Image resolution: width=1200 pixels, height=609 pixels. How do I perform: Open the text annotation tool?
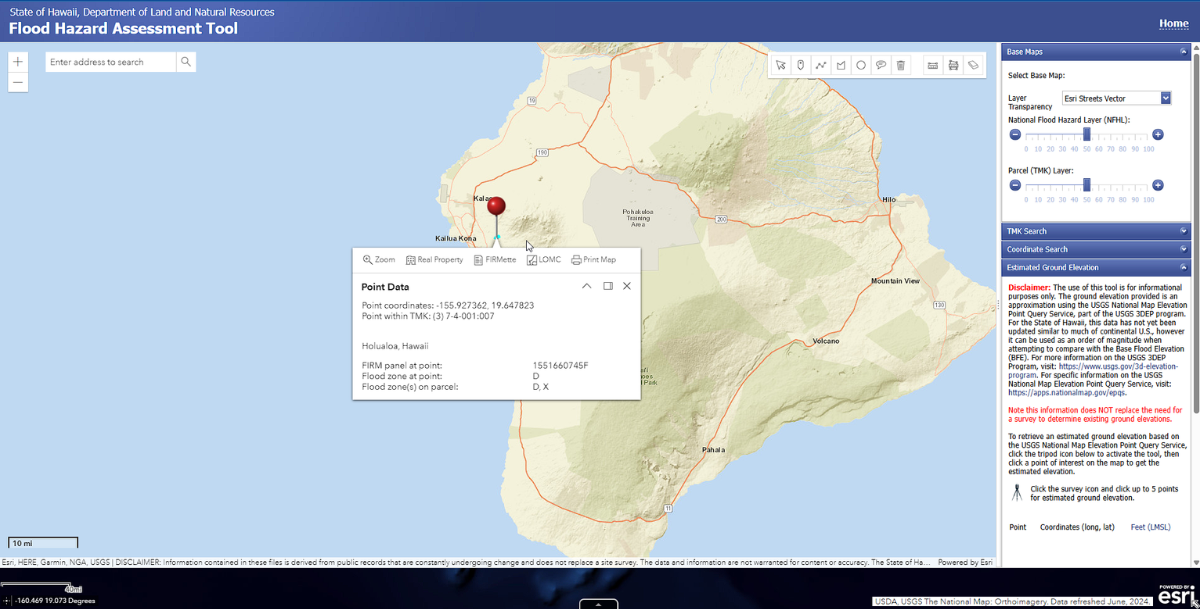click(x=881, y=64)
